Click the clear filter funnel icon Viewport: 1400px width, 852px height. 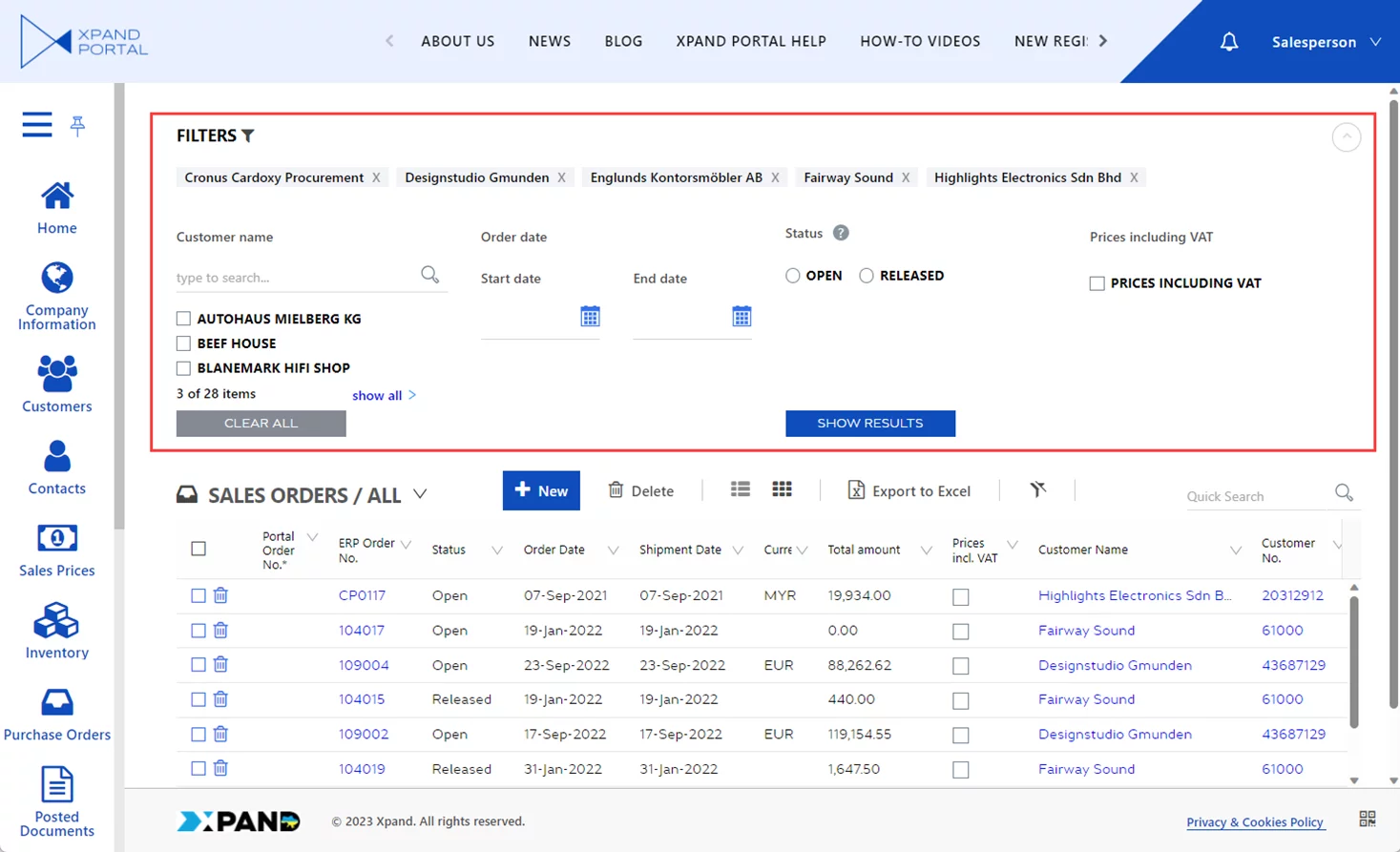pyautogui.click(x=1037, y=489)
